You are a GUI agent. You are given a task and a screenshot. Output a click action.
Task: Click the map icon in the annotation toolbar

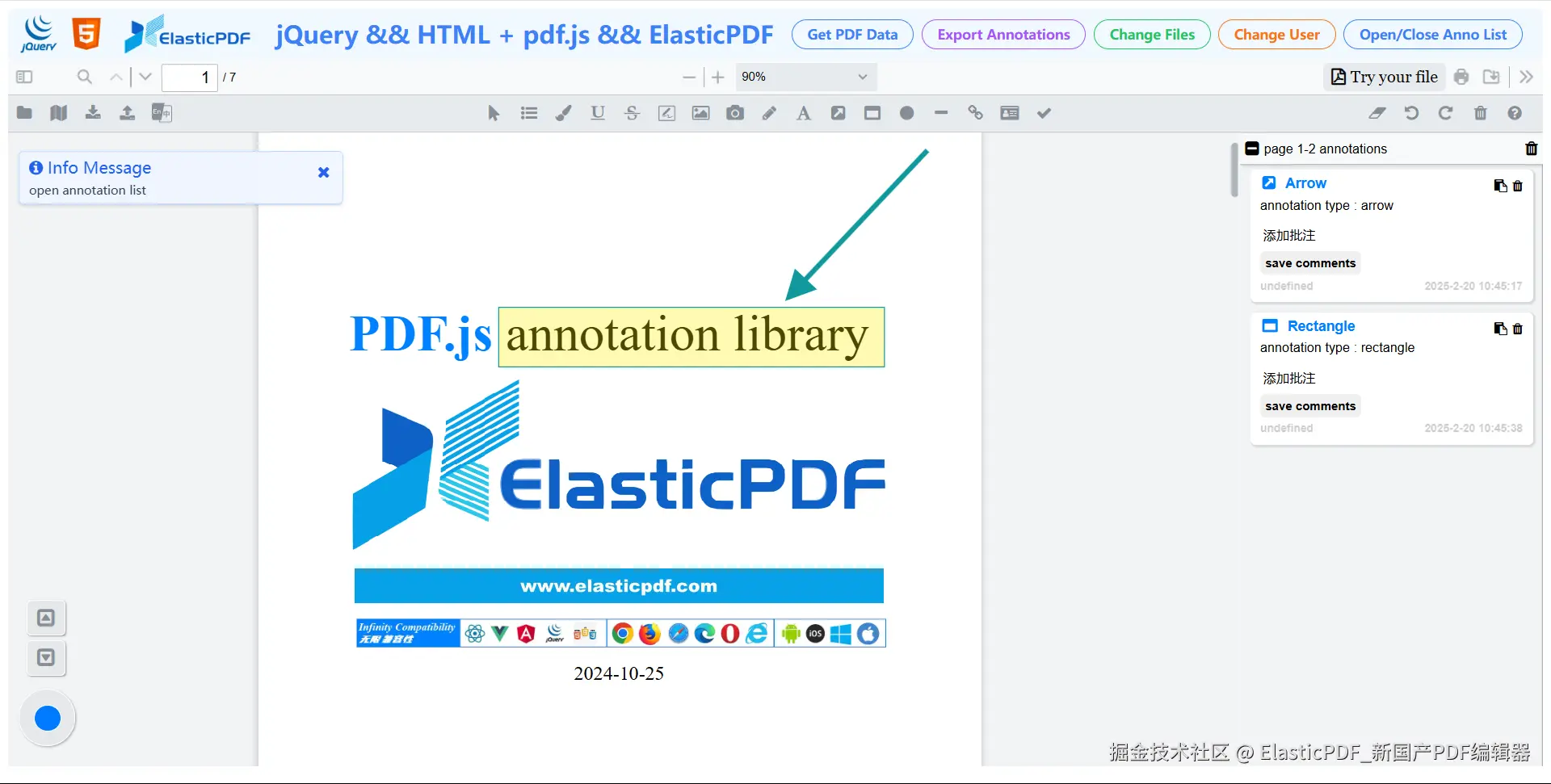click(58, 113)
